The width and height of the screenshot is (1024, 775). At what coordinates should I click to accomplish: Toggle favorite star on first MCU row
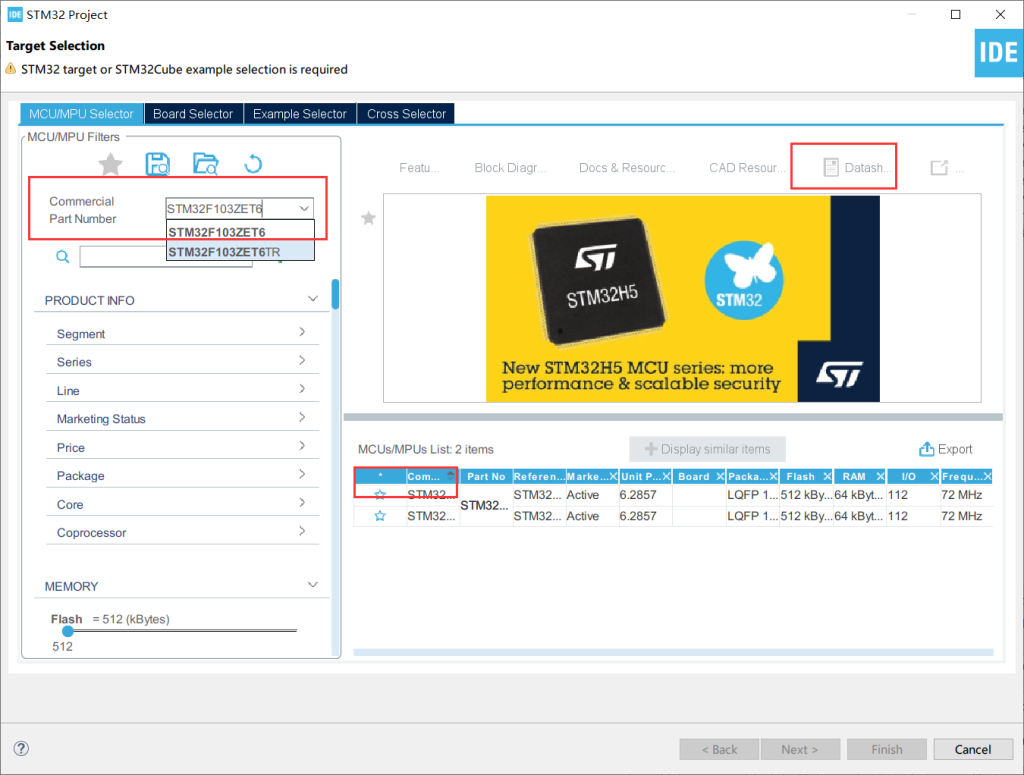pos(380,495)
